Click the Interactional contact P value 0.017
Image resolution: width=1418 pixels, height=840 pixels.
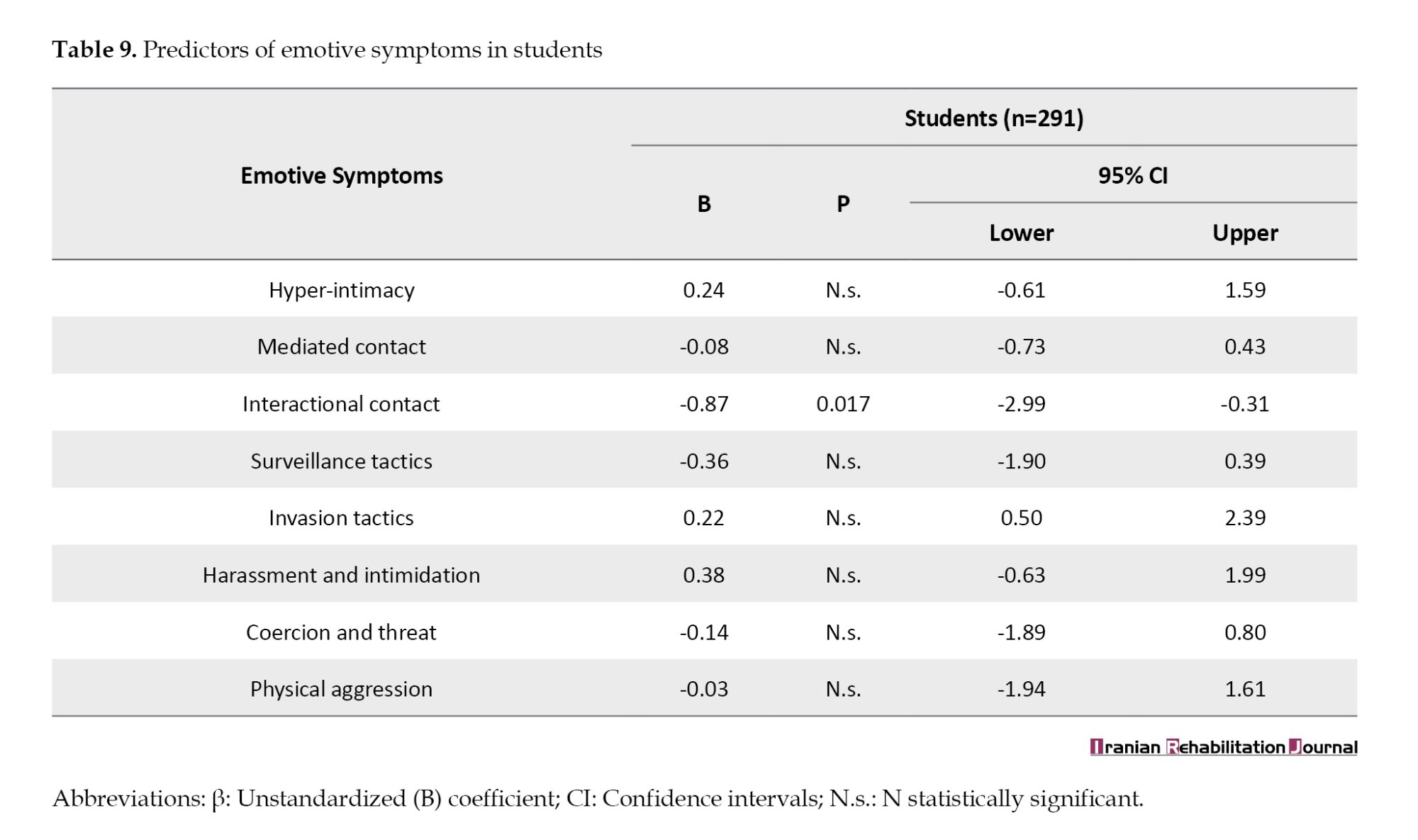click(x=843, y=404)
